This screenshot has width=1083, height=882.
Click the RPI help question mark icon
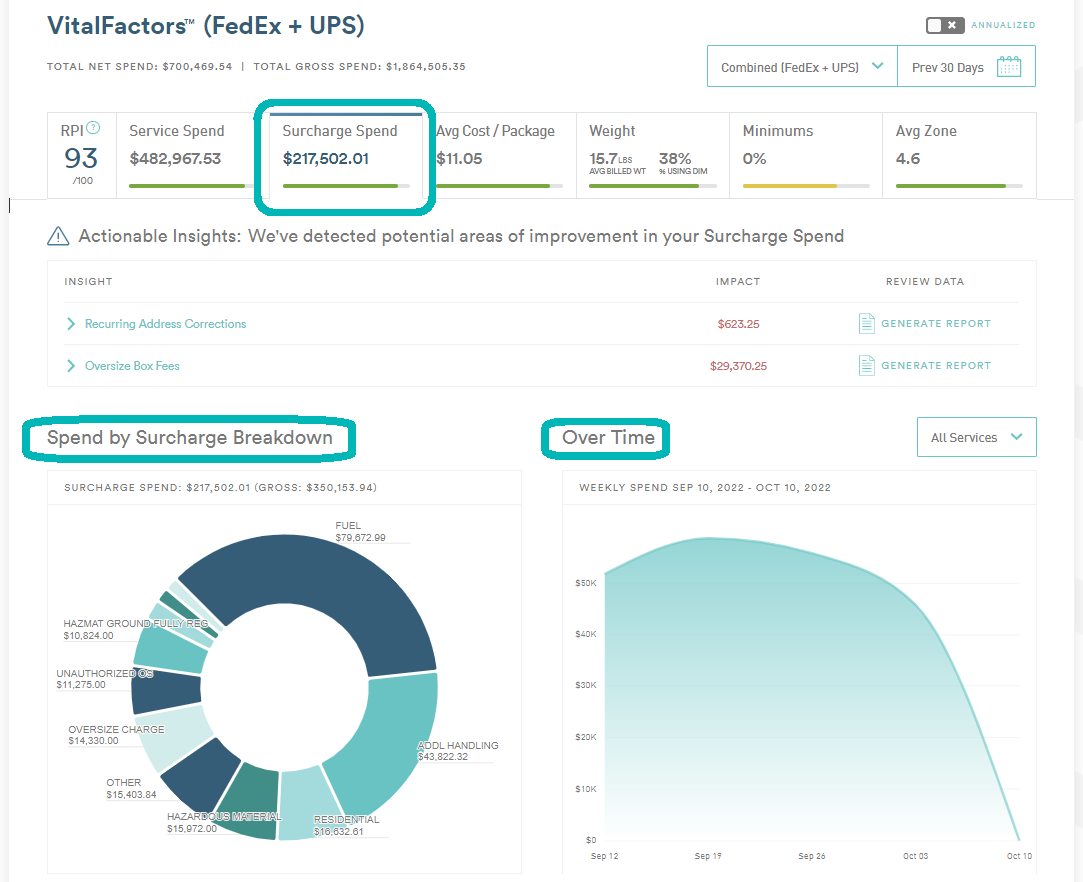click(x=93, y=128)
